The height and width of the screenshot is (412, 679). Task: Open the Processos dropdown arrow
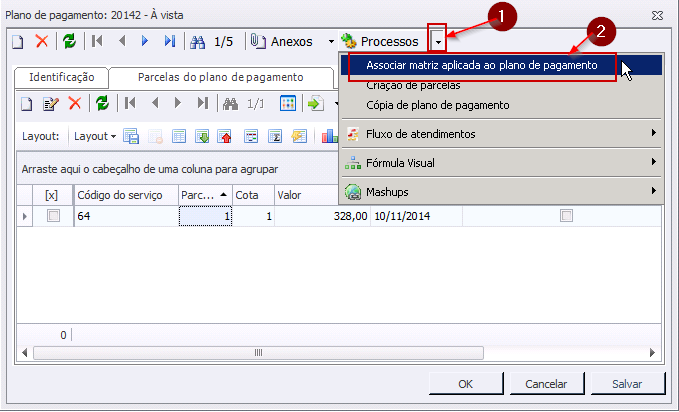tap(438, 41)
